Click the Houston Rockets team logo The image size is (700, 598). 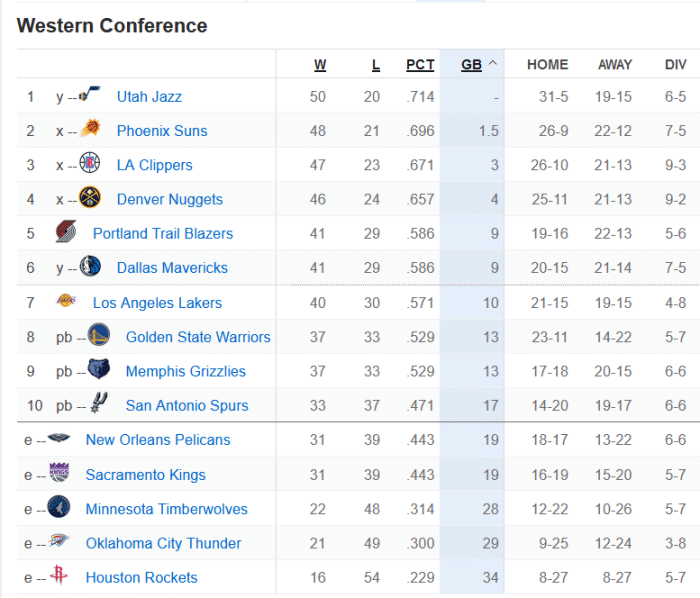59,576
